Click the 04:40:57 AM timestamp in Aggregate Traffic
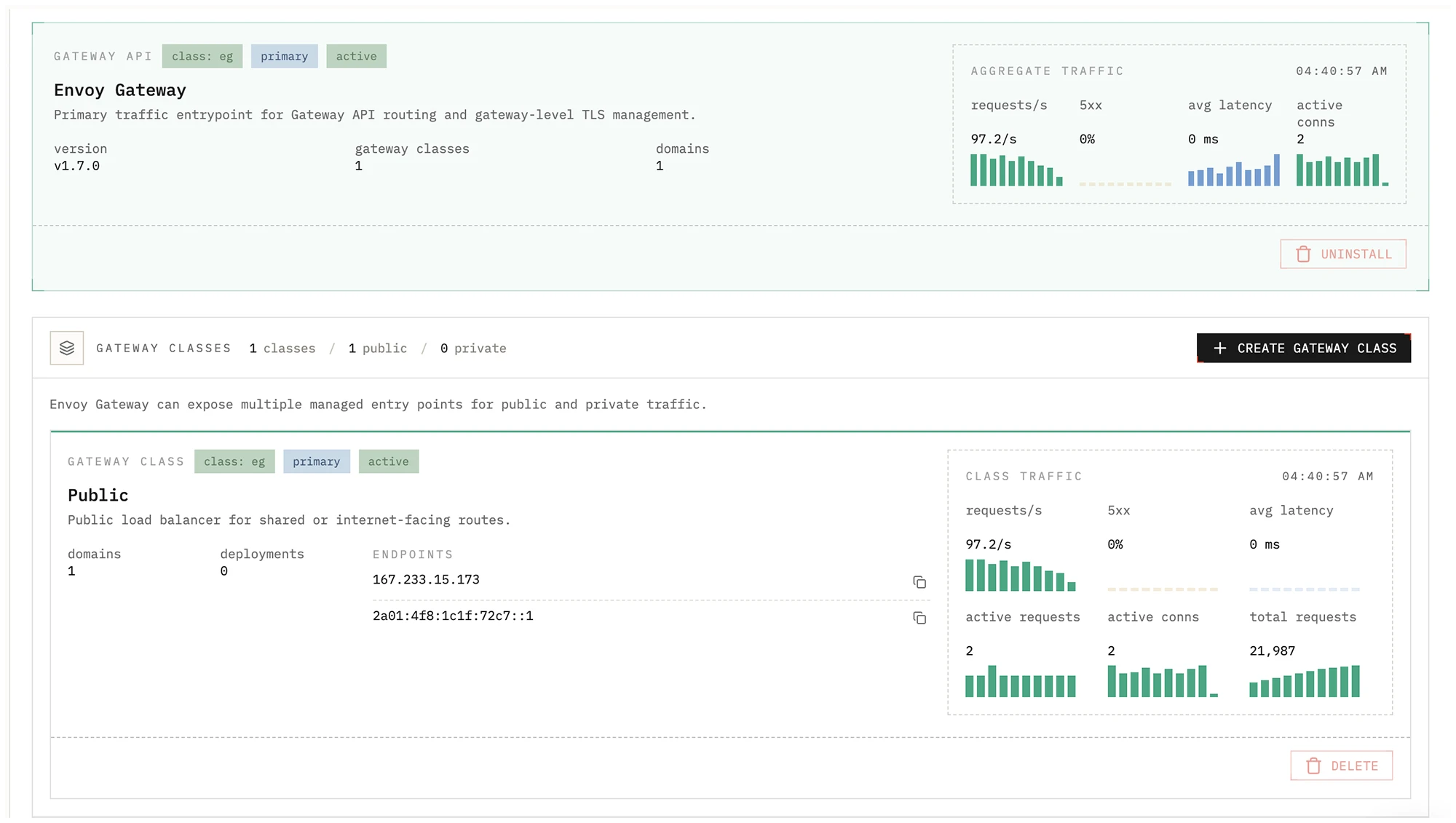Viewport: 1456px width, 823px height. pyautogui.click(x=1341, y=71)
